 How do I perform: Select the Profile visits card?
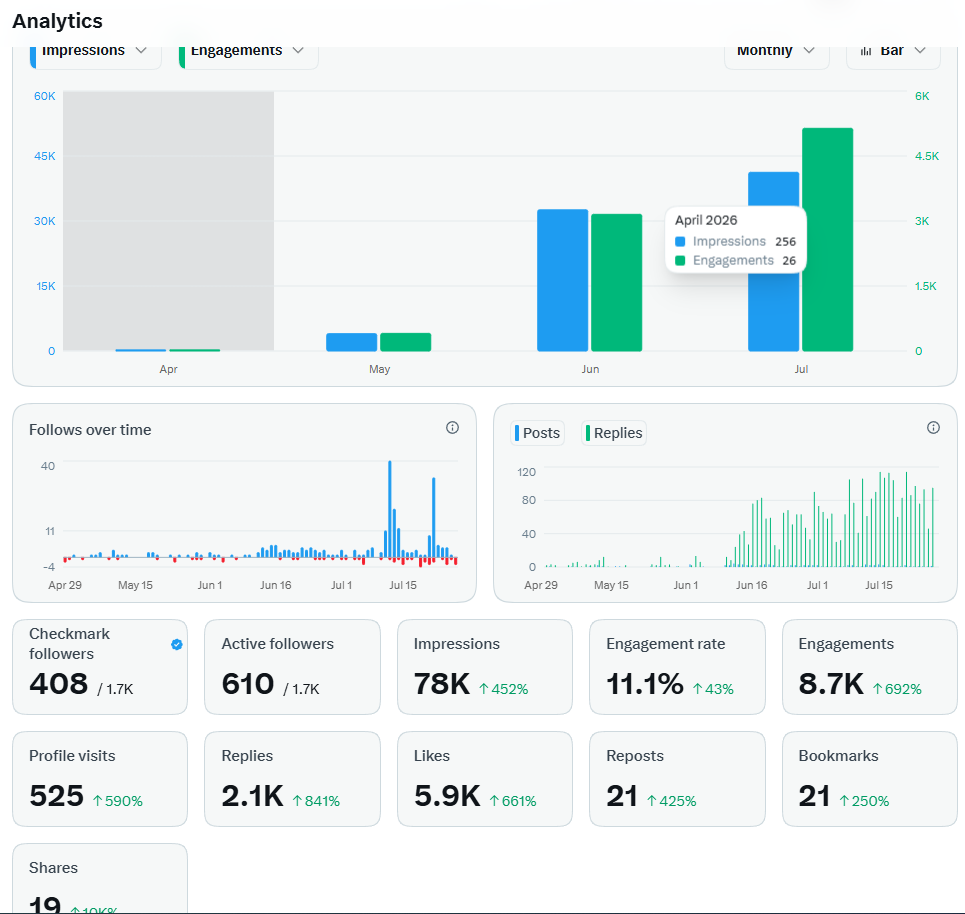(100, 779)
